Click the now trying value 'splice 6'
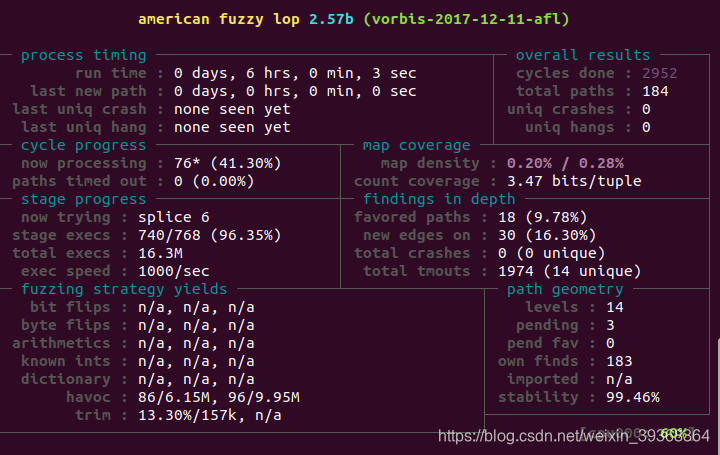Screen dimensions: 720x455 click(174, 217)
